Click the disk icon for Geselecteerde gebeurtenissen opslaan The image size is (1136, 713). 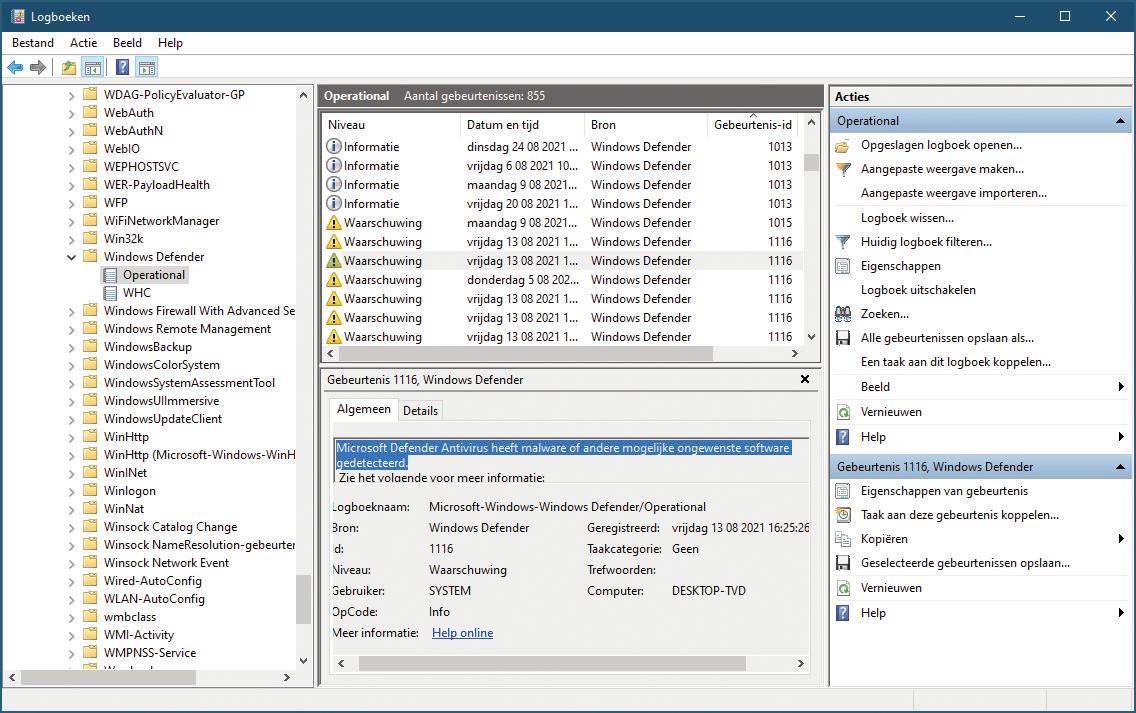(x=843, y=563)
